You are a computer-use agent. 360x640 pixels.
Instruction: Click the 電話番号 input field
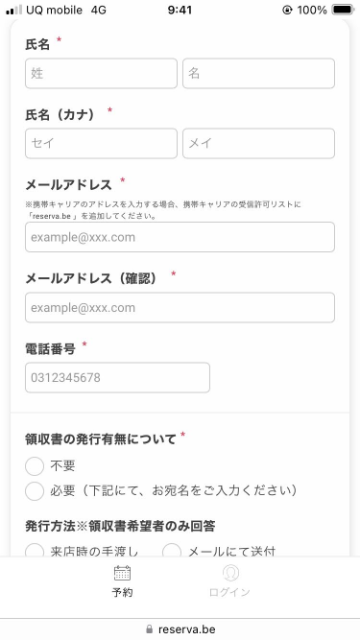tap(118, 378)
